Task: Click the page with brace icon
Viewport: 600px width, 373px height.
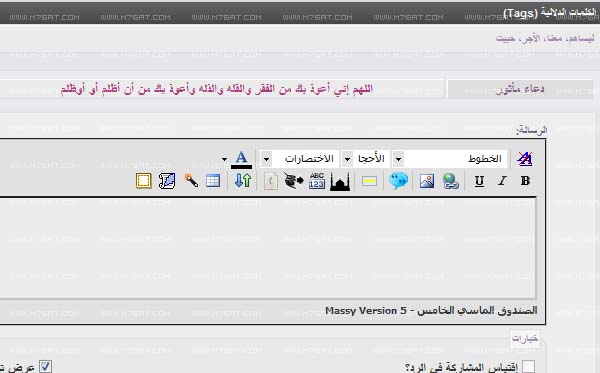Action: point(271,181)
